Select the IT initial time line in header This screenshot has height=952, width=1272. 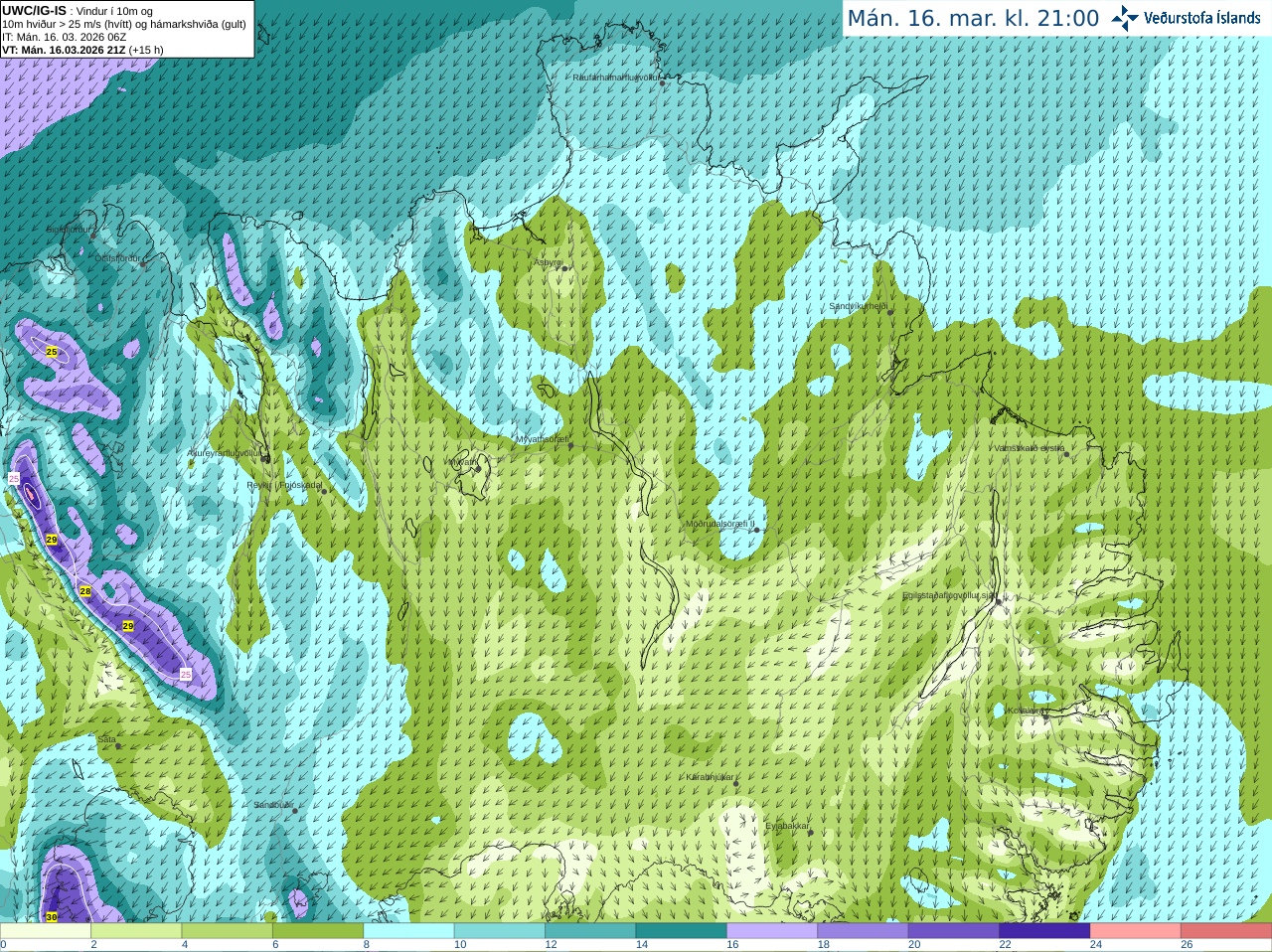[64, 37]
